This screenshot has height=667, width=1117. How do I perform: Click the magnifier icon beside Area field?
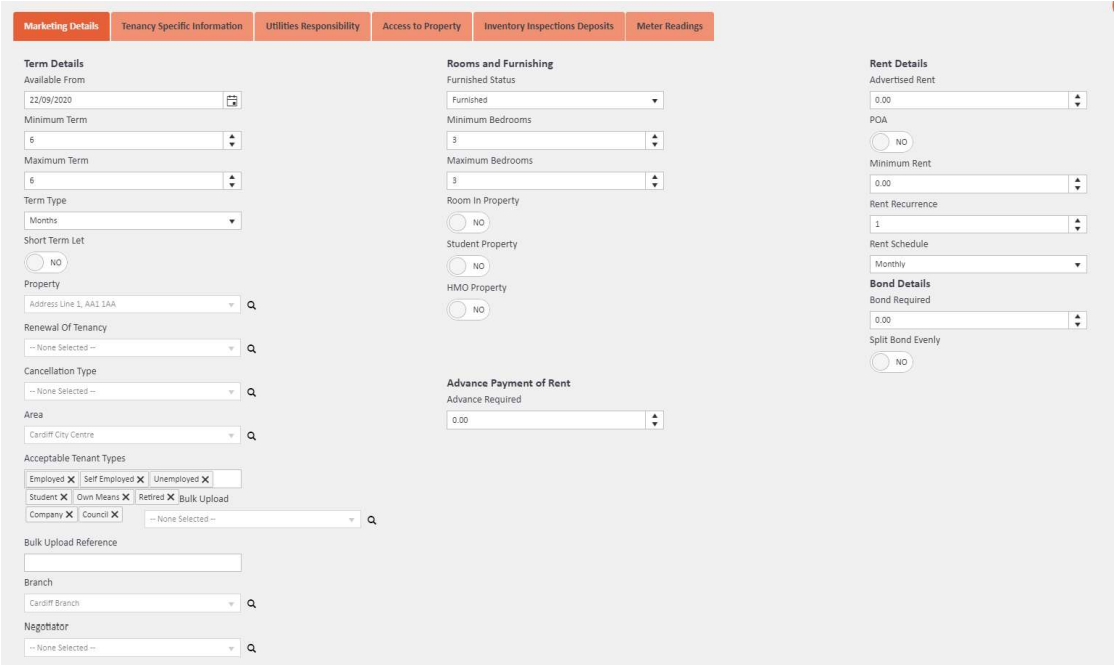pos(252,436)
